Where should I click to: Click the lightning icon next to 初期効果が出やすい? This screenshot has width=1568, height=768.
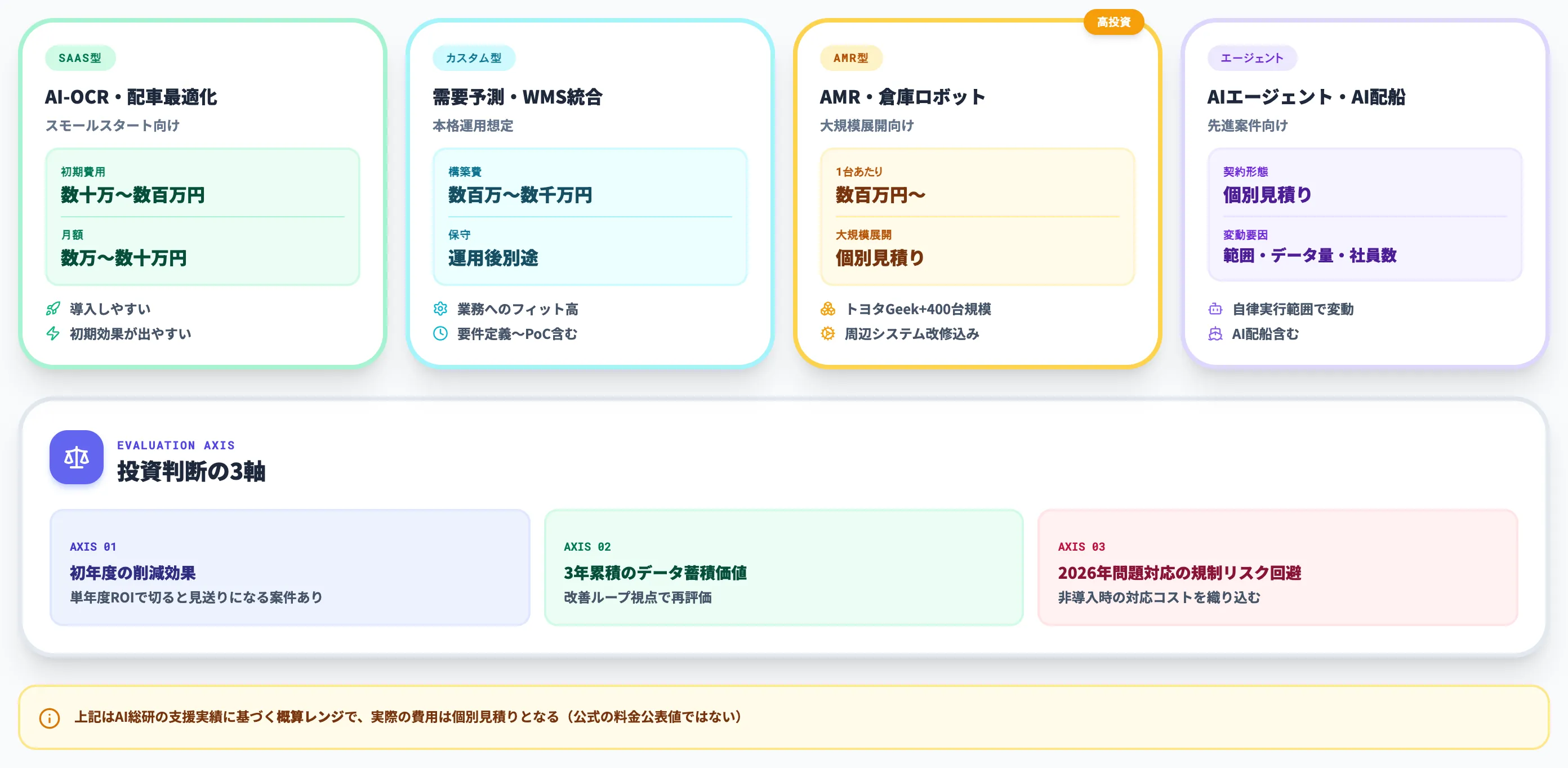(53, 333)
